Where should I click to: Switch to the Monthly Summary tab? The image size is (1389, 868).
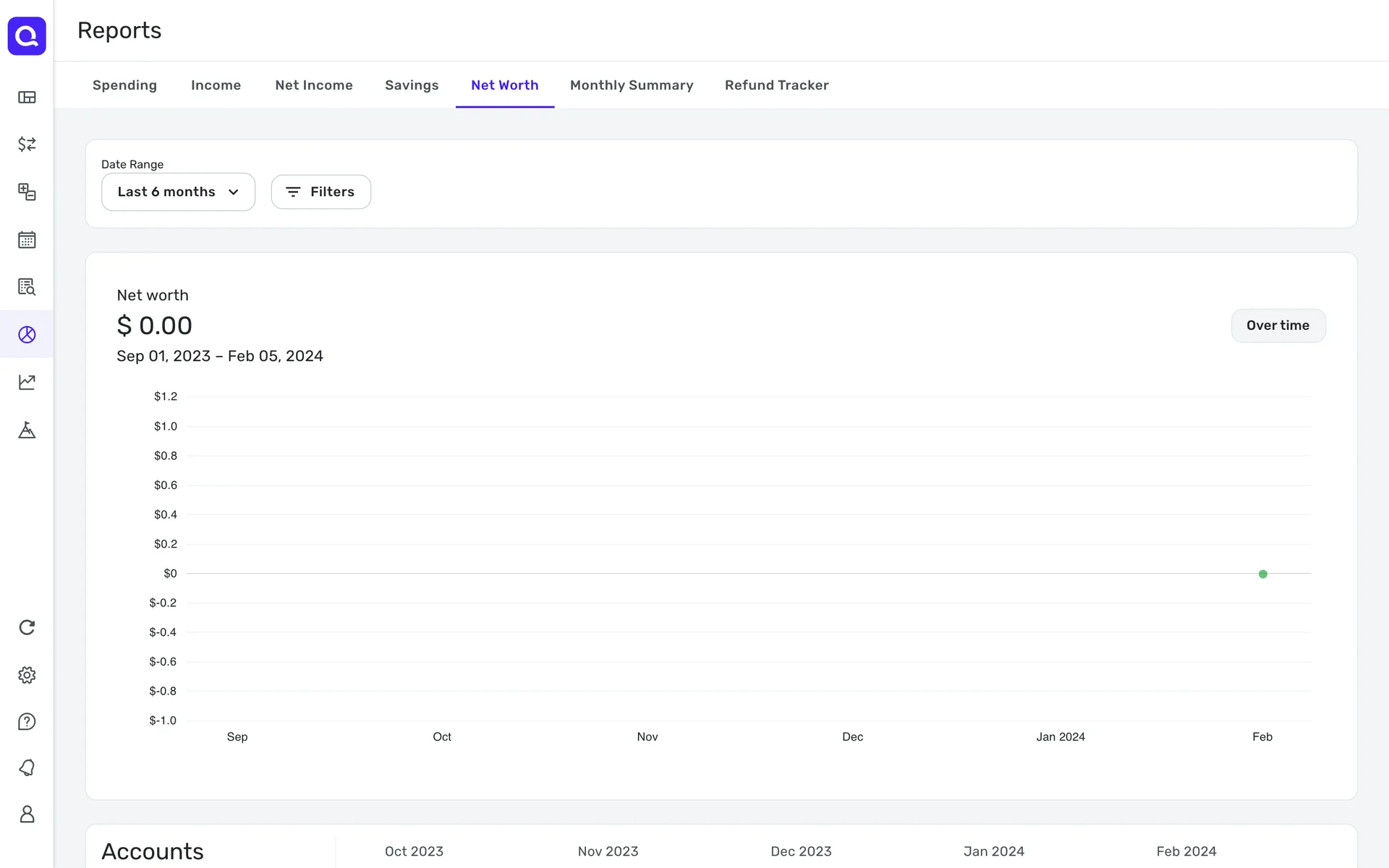click(631, 85)
